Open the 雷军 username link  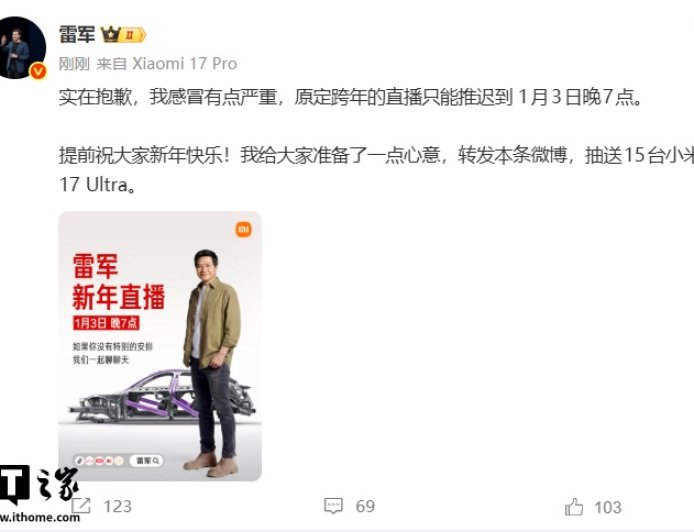click(77, 35)
